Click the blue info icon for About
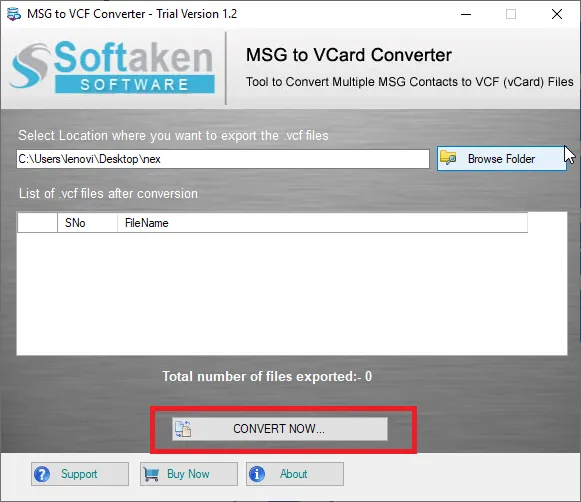Image resolution: width=581 pixels, height=502 pixels. coord(257,474)
